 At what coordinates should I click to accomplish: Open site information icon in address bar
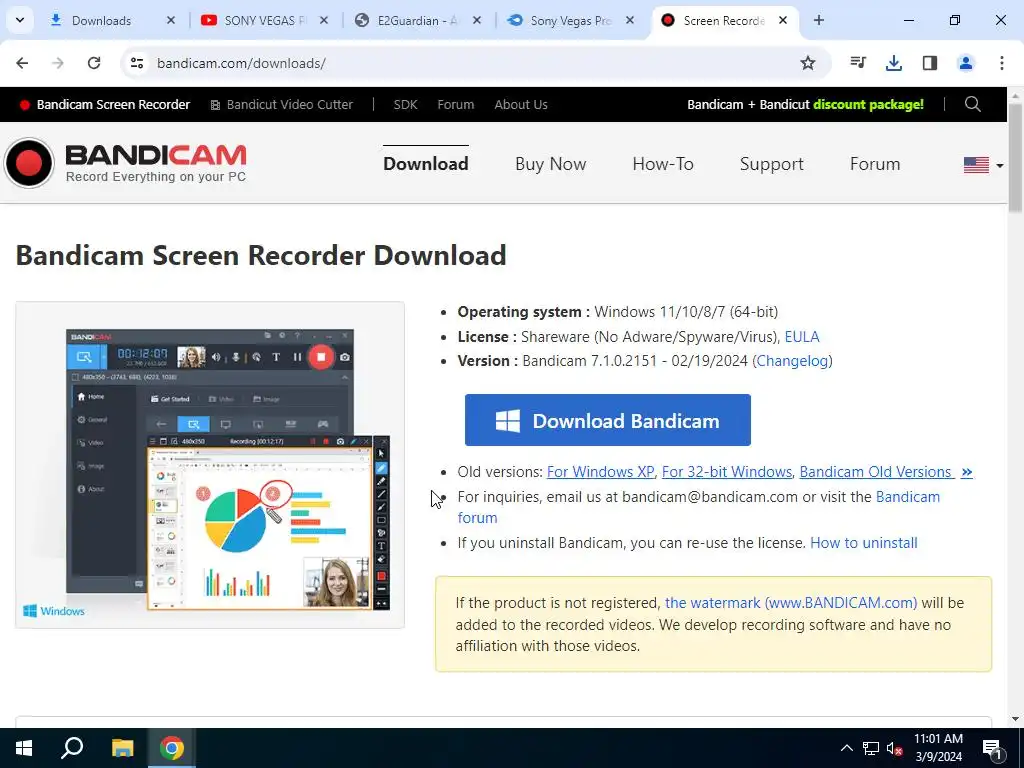[x=136, y=63]
